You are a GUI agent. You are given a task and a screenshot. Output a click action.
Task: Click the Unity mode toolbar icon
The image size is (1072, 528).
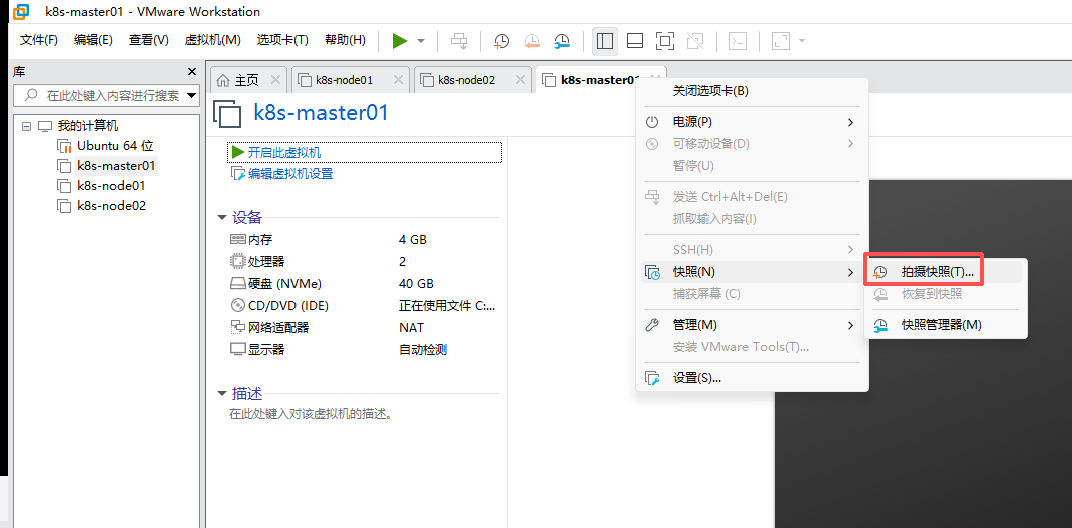click(695, 41)
